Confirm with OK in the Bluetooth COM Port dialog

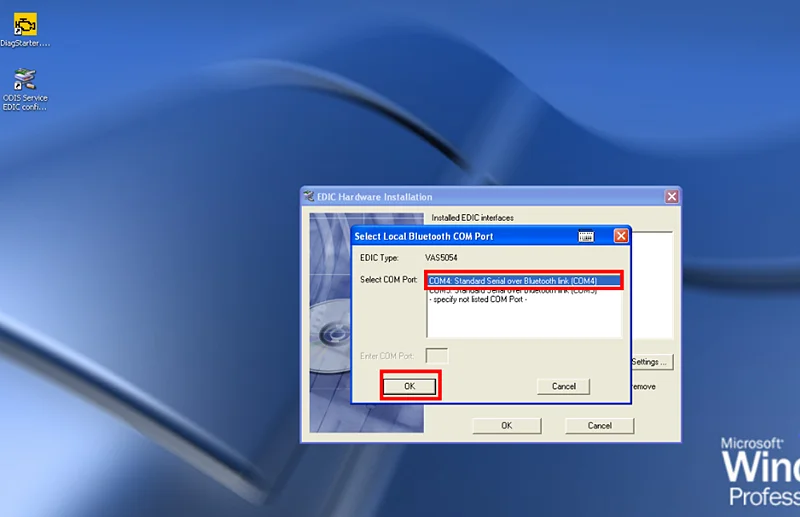[x=410, y=386]
